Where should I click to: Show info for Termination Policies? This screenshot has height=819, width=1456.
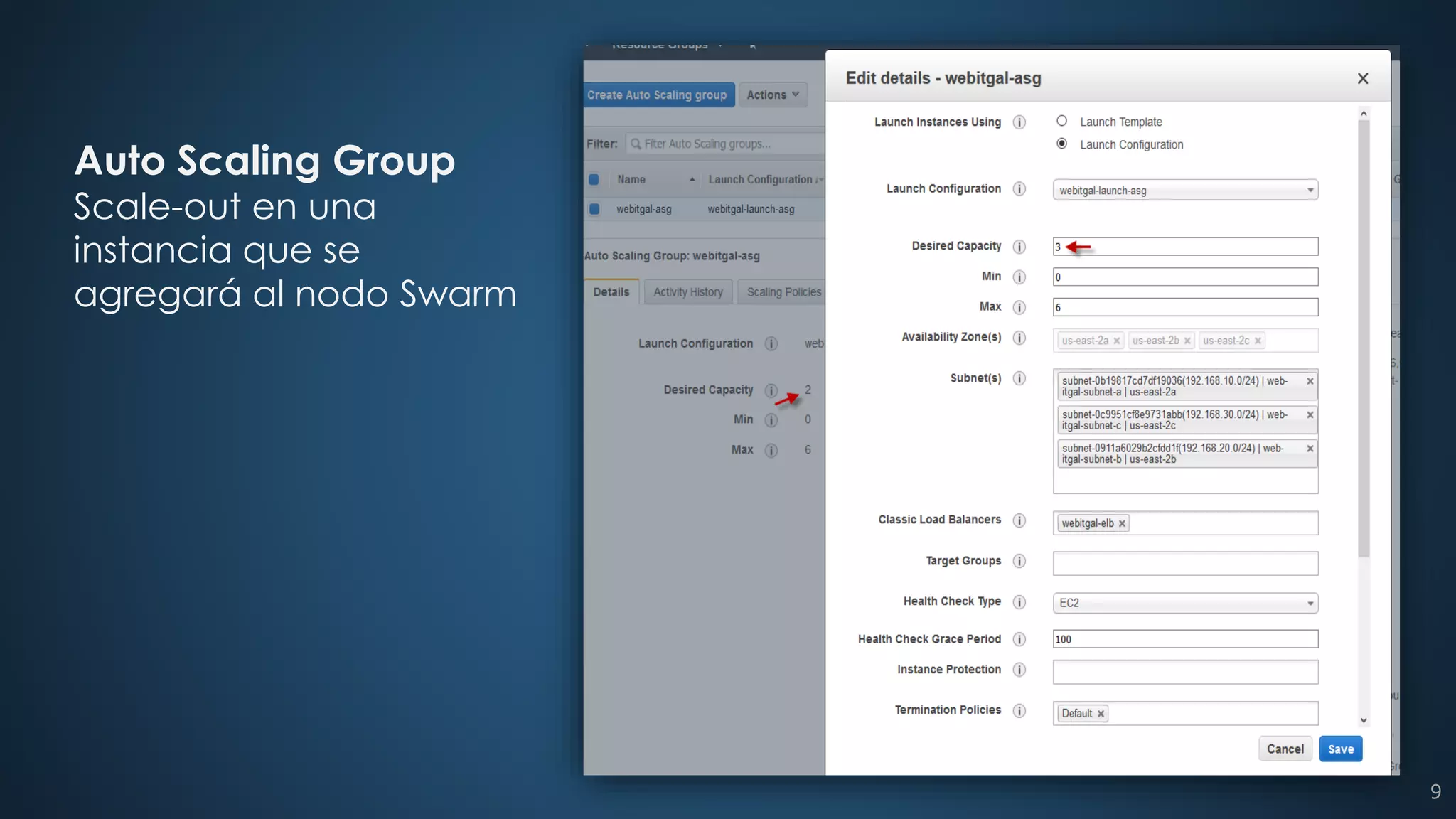[1019, 710]
